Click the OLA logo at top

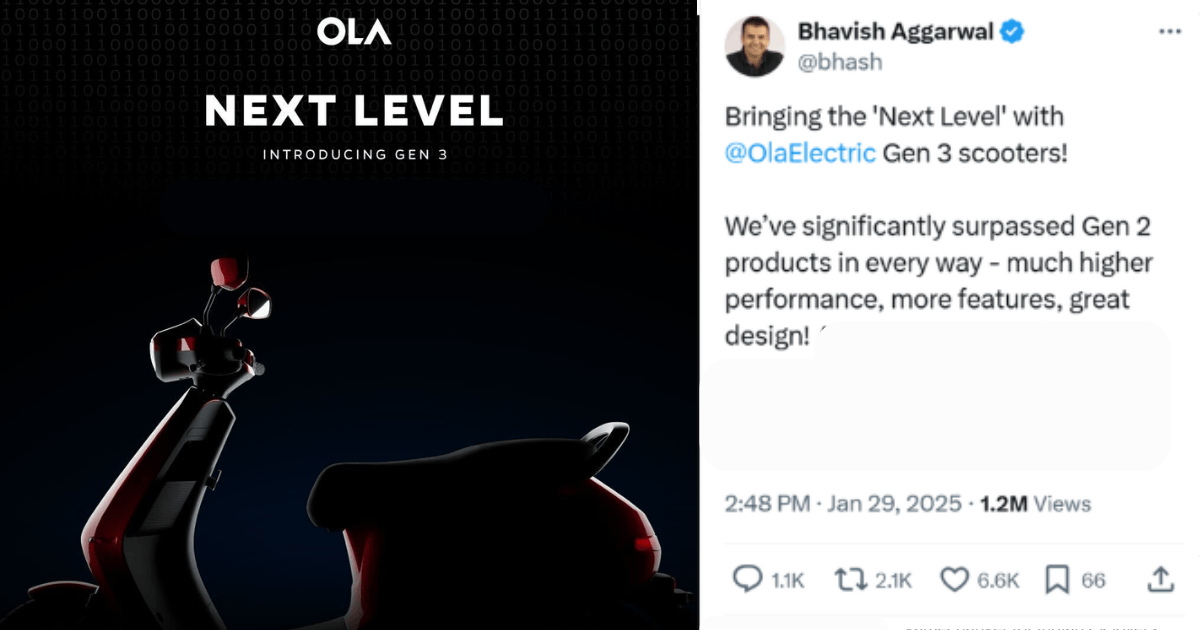[x=354, y=31]
